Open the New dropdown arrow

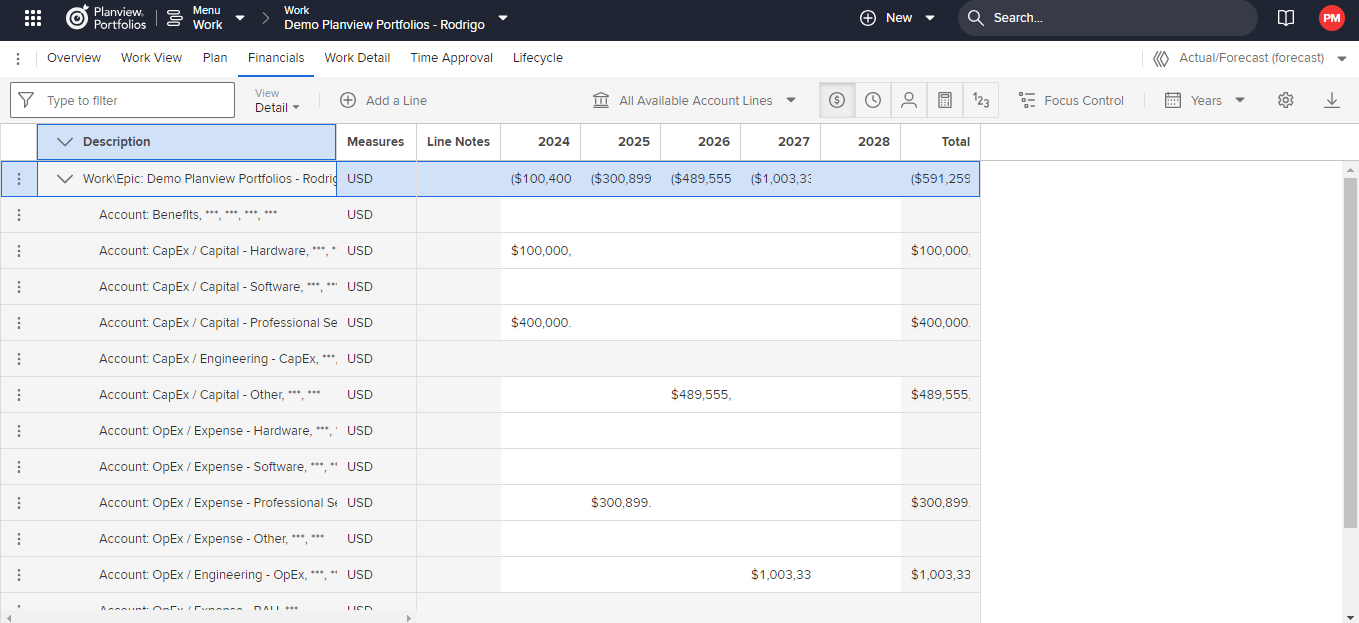coord(930,18)
